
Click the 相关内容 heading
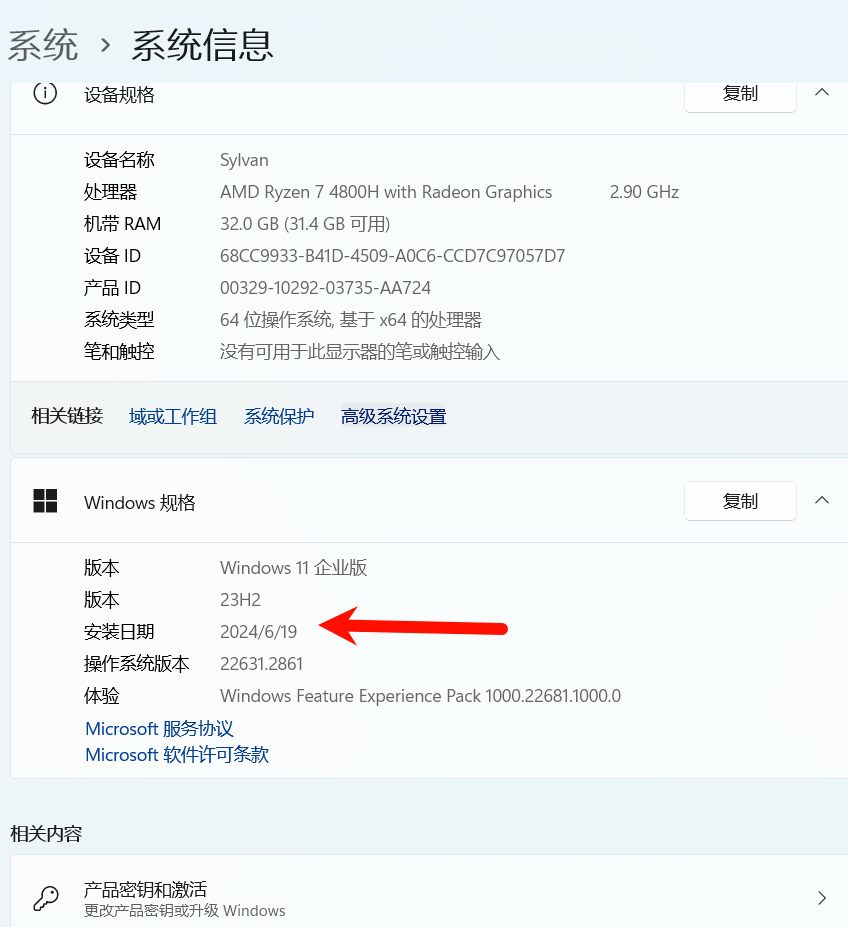point(46,834)
